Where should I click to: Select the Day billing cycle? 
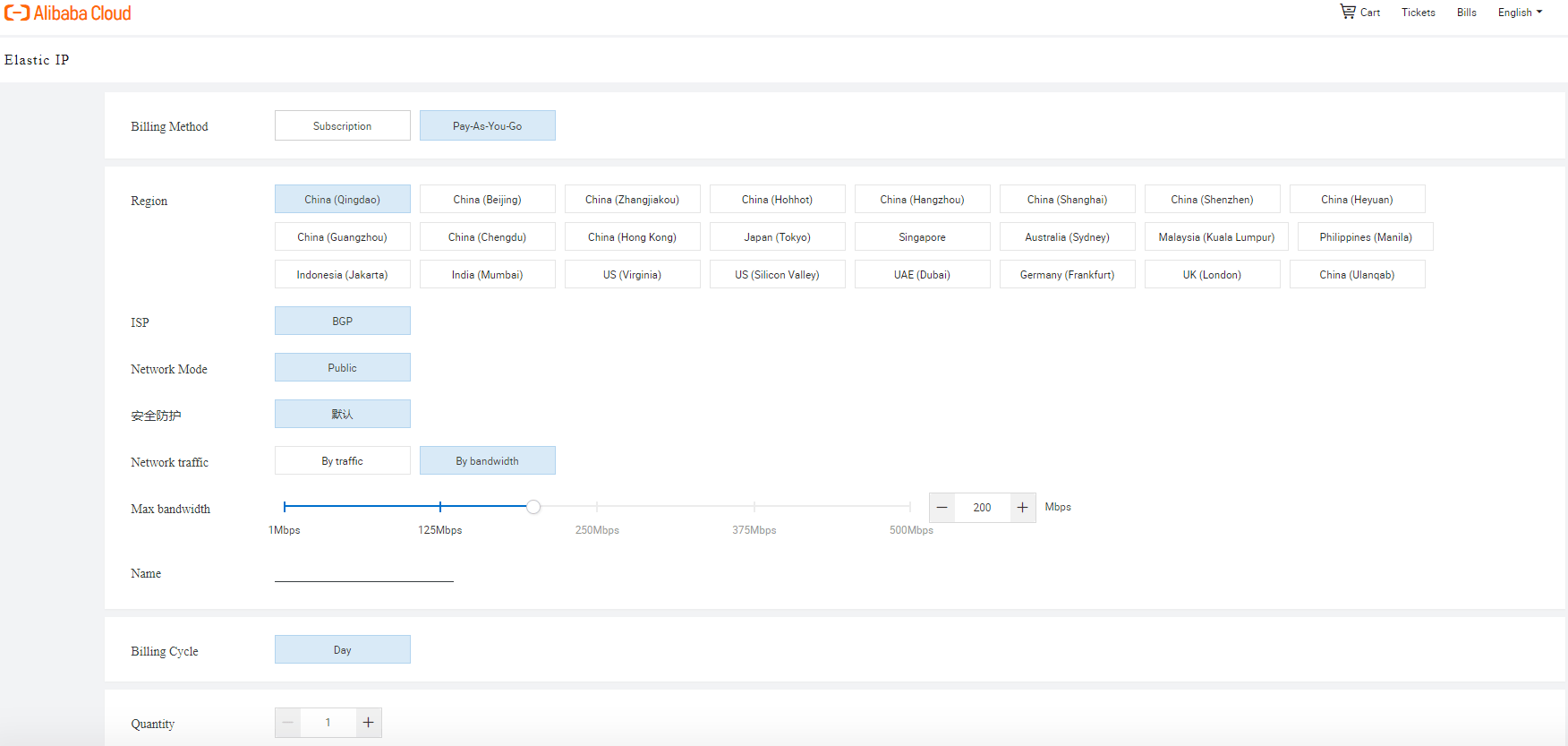point(343,649)
